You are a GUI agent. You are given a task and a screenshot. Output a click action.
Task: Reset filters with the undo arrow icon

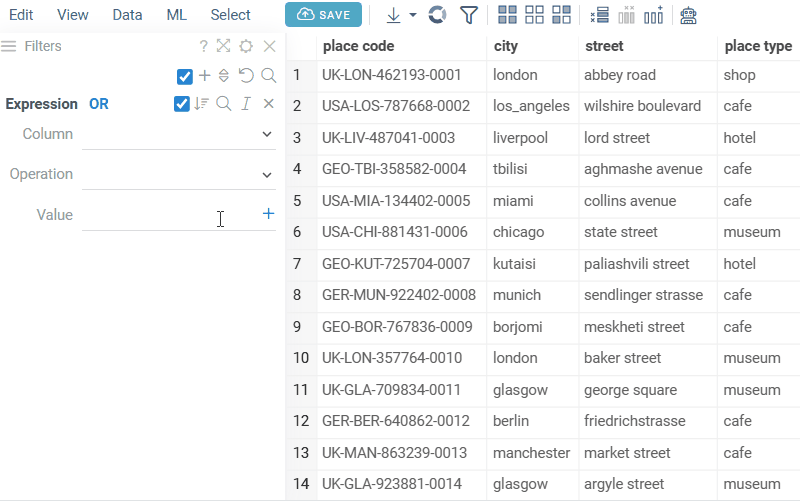coord(246,76)
